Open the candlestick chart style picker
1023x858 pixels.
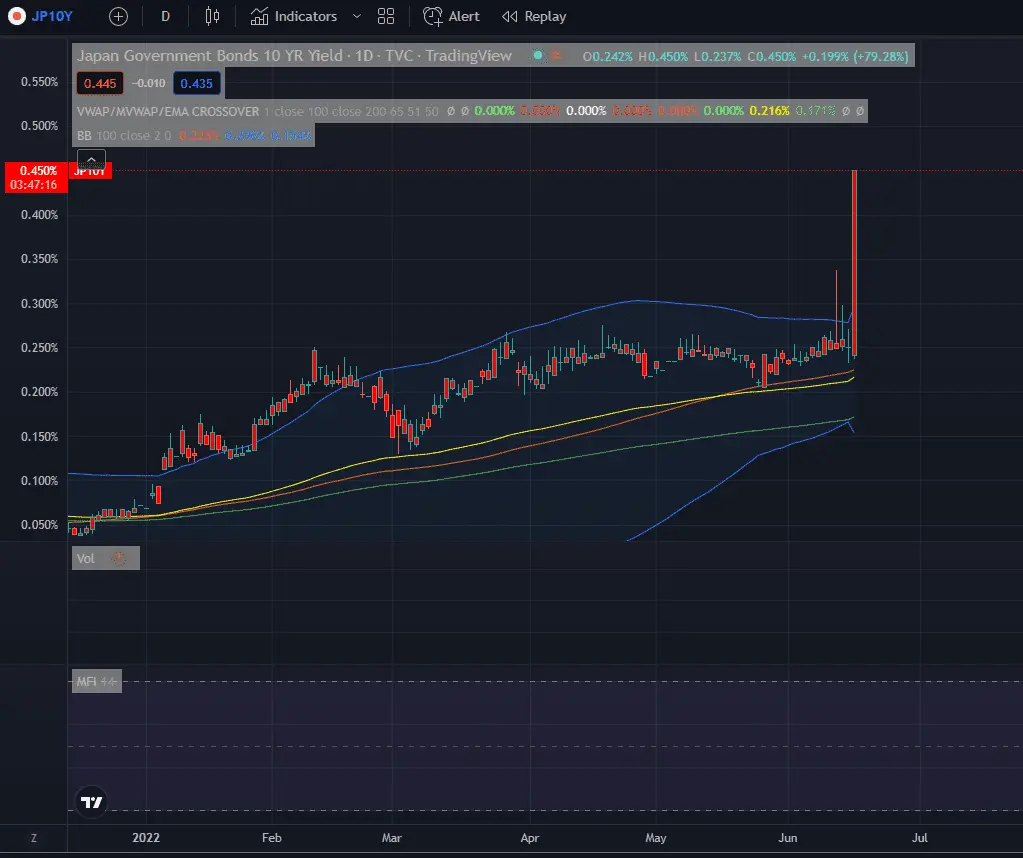click(x=211, y=16)
